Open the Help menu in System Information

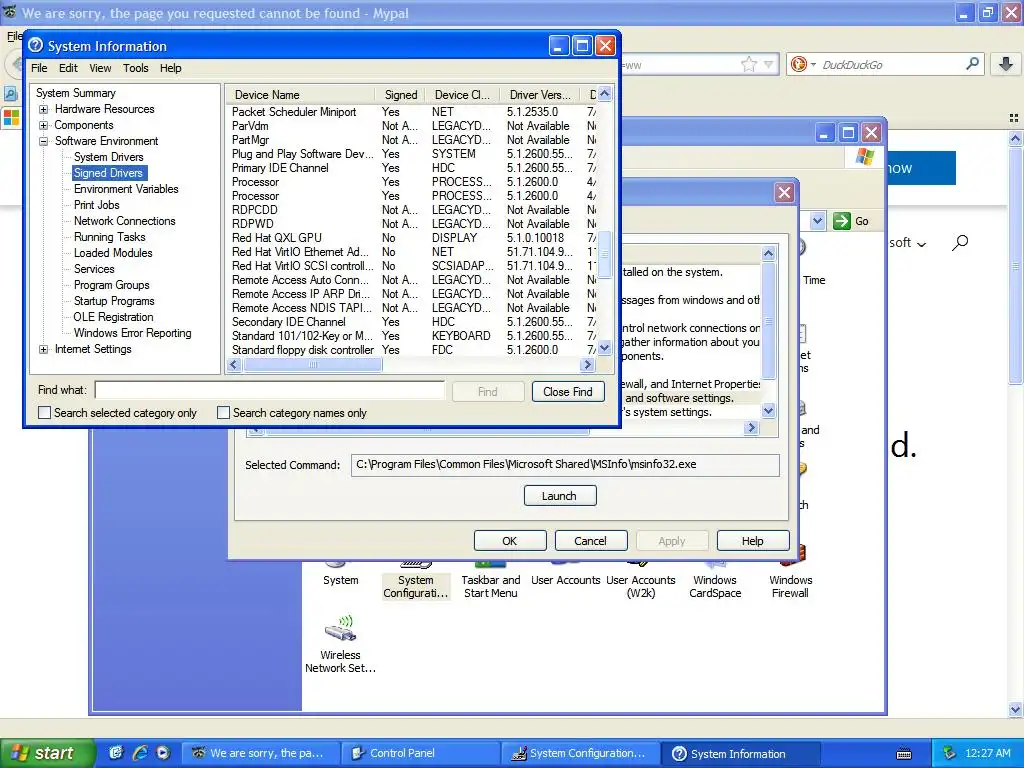coord(170,68)
